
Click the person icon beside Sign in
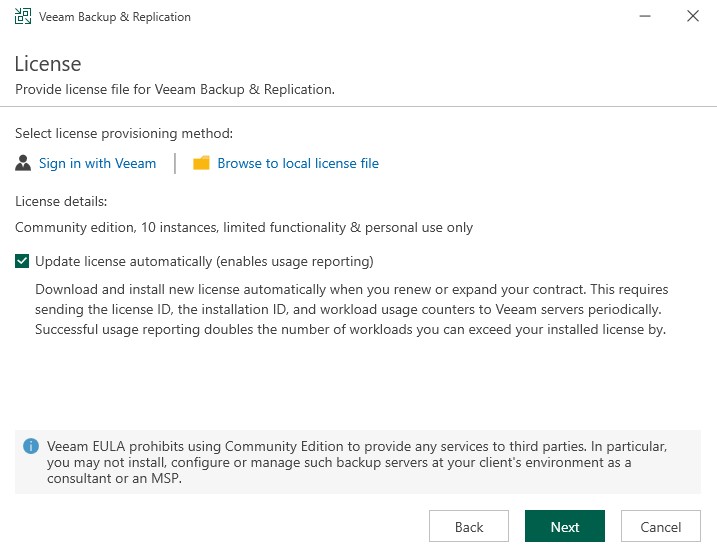click(24, 163)
